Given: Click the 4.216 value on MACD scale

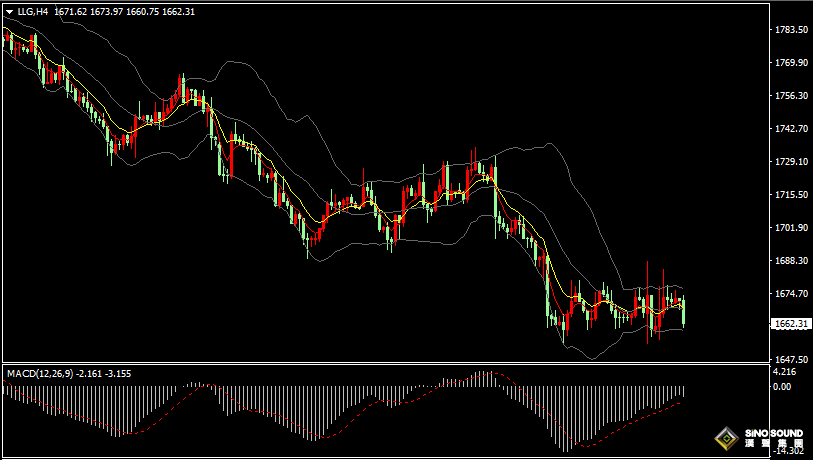Looking at the screenshot, I should 783,373.
